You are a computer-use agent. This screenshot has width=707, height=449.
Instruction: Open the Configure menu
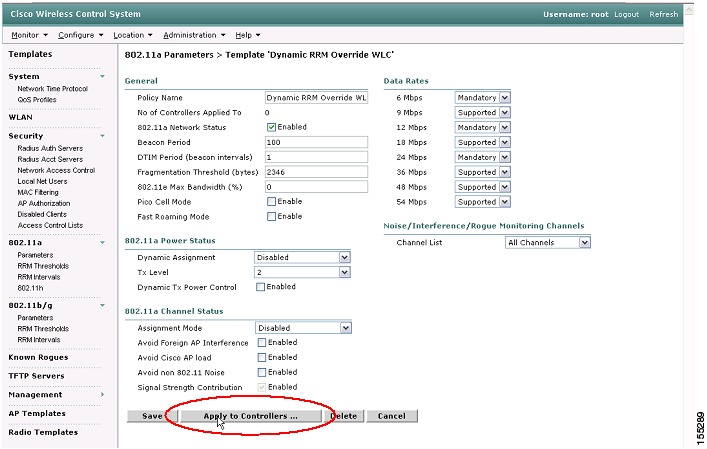click(80, 35)
